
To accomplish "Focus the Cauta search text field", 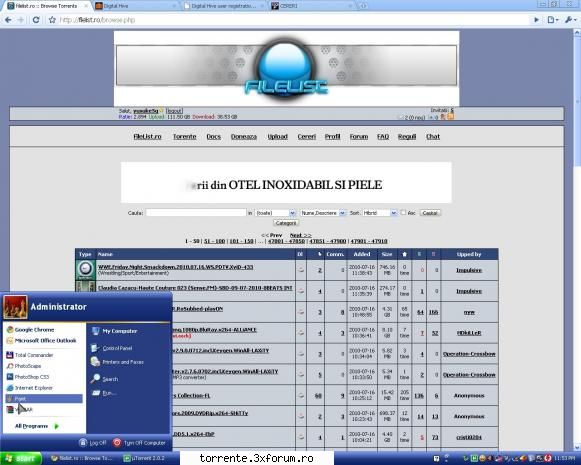I will 196,213.
